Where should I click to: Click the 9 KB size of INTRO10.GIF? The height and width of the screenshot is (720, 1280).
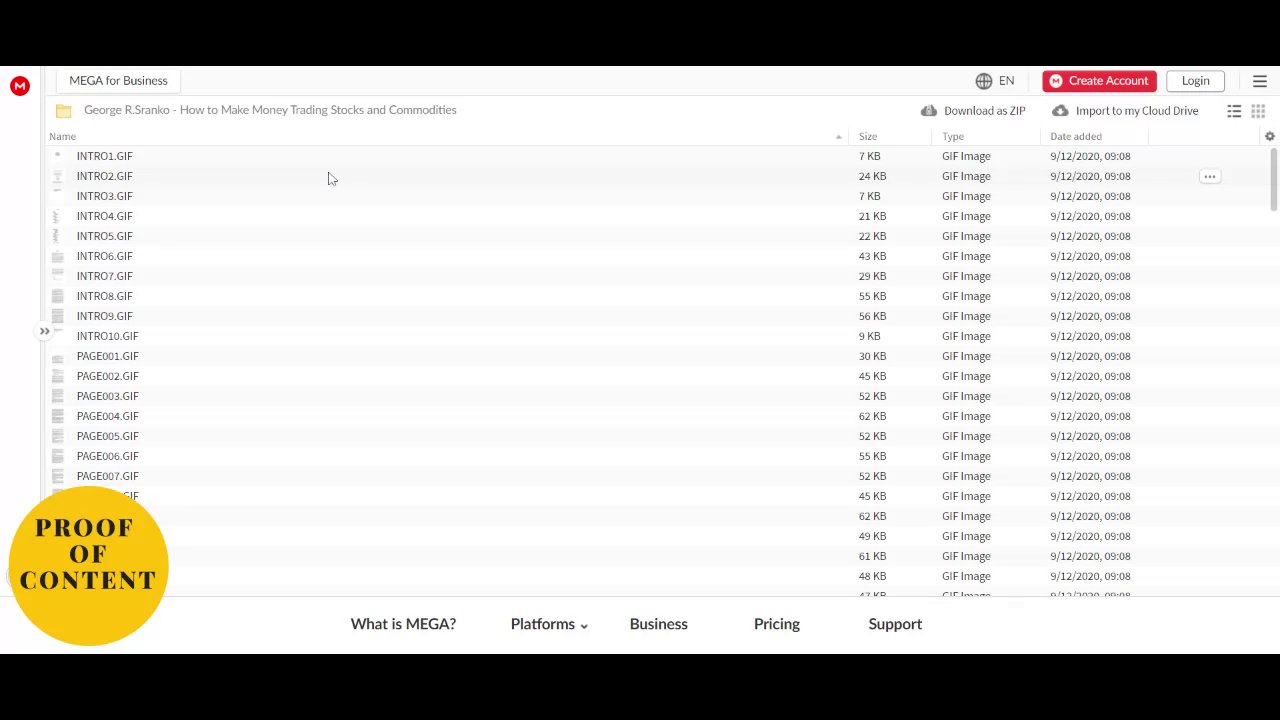pyautogui.click(x=869, y=336)
